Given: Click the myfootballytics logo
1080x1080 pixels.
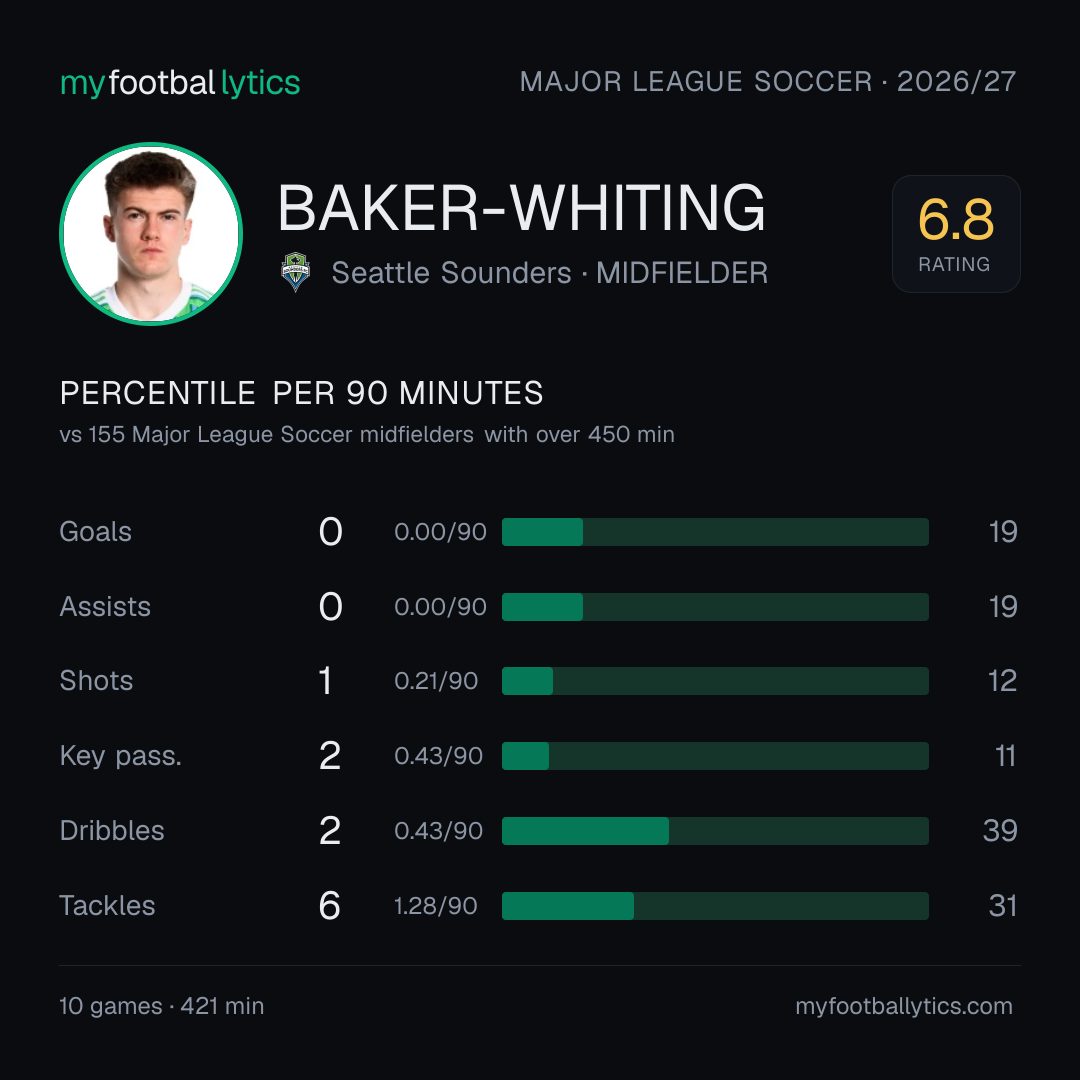Looking at the screenshot, I should [x=180, y=83].
